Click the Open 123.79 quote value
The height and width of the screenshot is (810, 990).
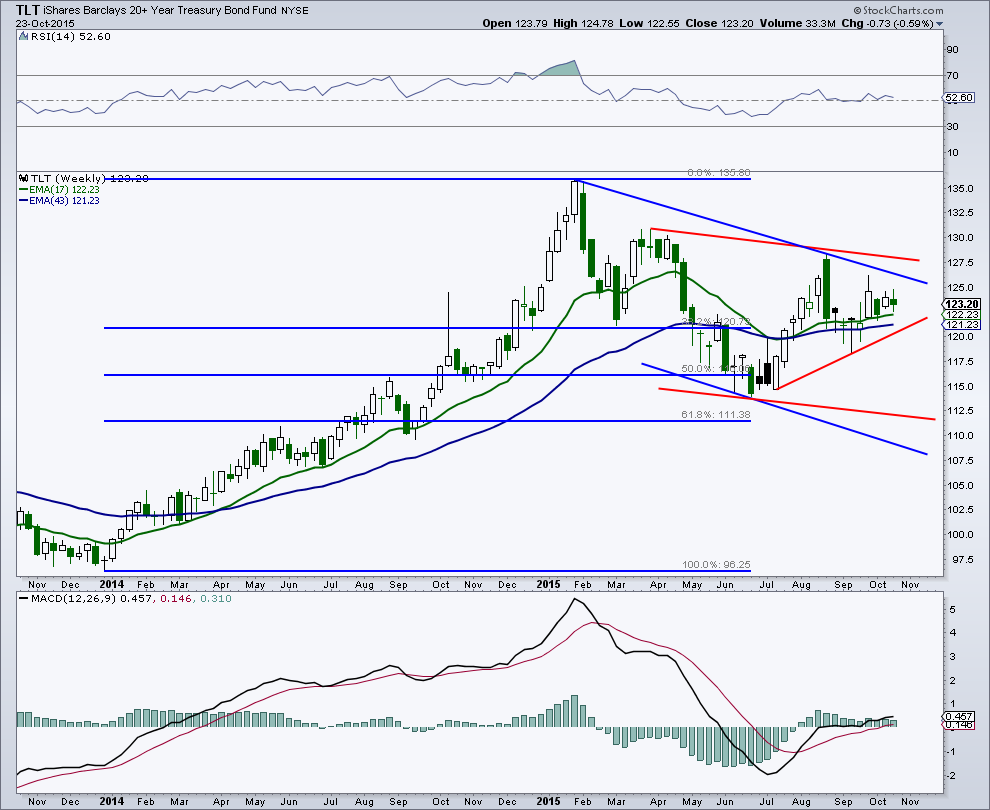coord(515,23)
